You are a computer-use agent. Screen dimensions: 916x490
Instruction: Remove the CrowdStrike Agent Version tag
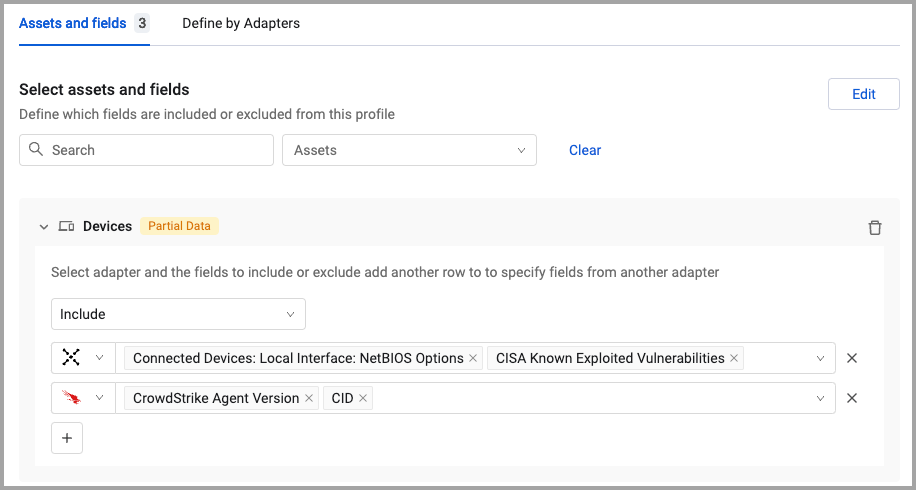309,398
